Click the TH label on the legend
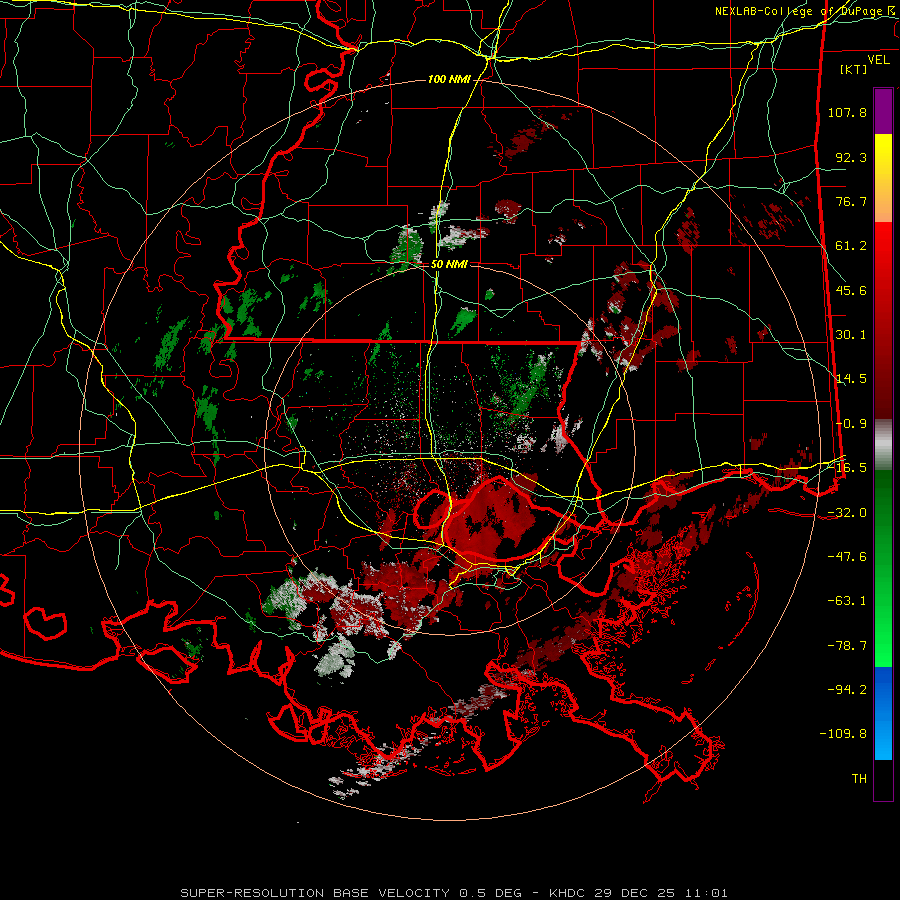The image size is (900, 900). coord(859,779)
